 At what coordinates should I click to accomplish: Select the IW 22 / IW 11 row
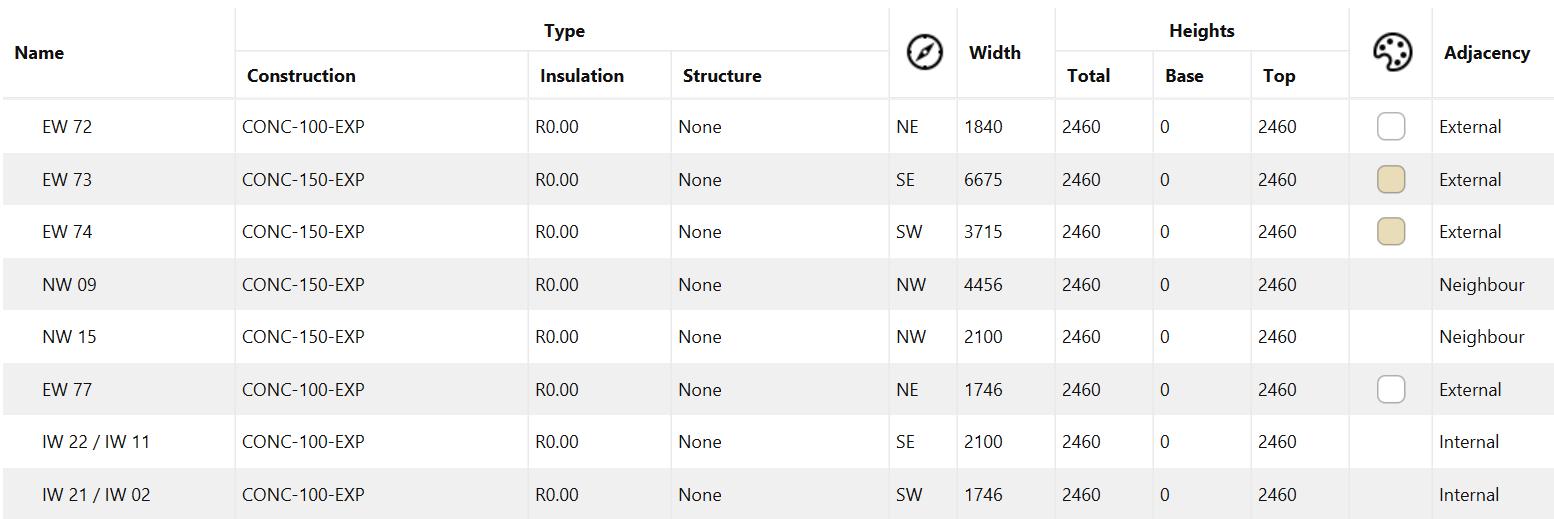[x=96, y=442]
